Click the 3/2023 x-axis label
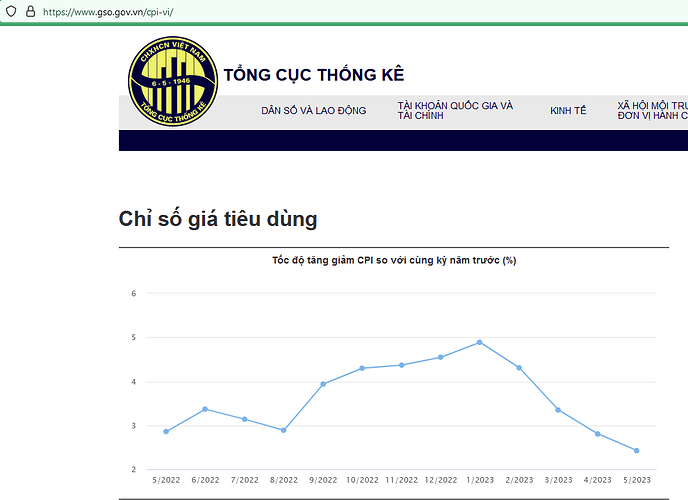The image size is (688, 500). click(x=559, y=480)
